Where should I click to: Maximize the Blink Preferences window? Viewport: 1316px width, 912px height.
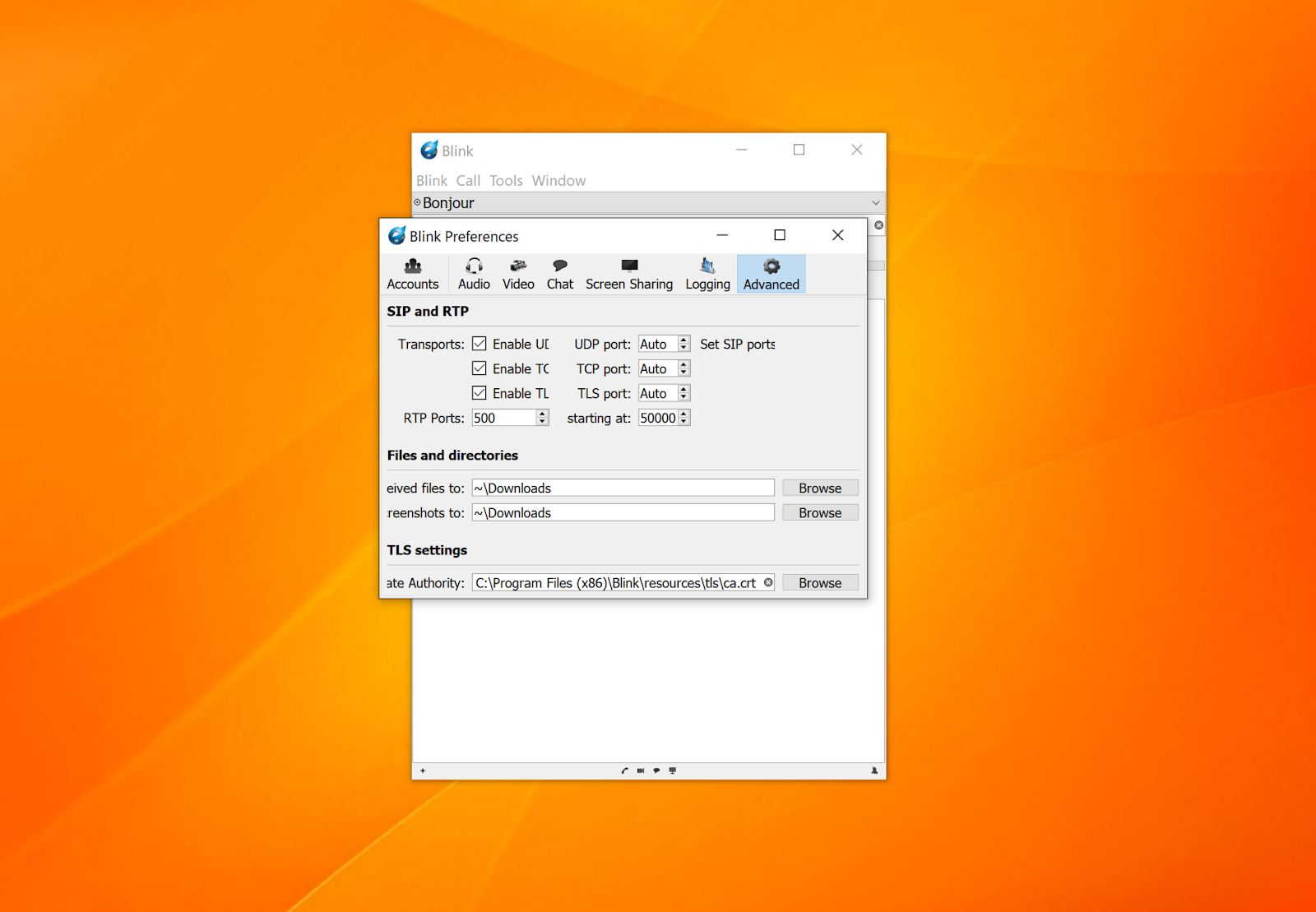point(780,235)
